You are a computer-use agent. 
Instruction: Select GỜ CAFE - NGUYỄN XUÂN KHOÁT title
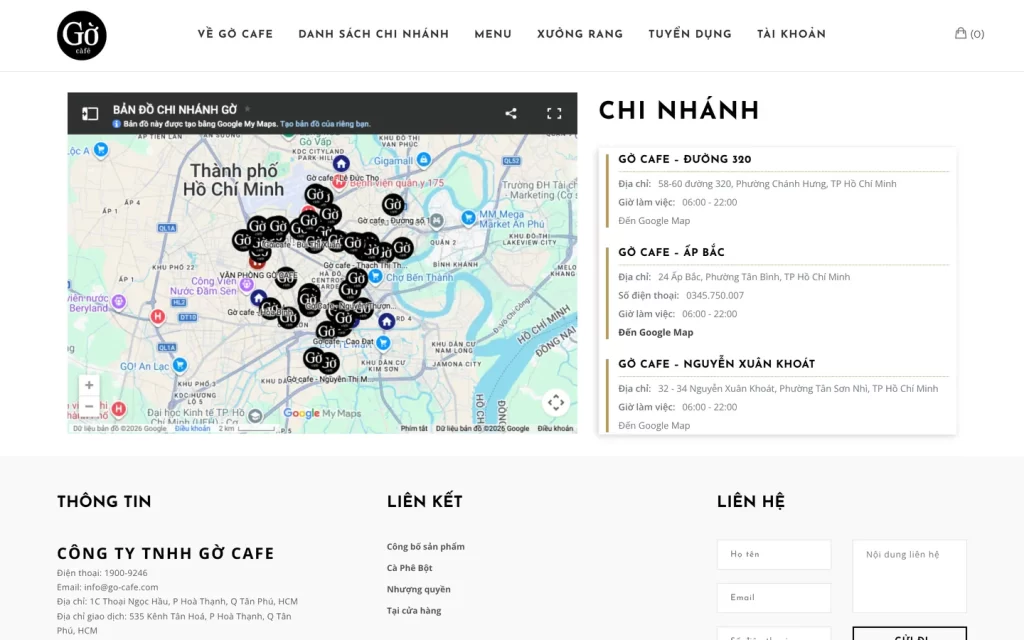(x=716, y=364)
